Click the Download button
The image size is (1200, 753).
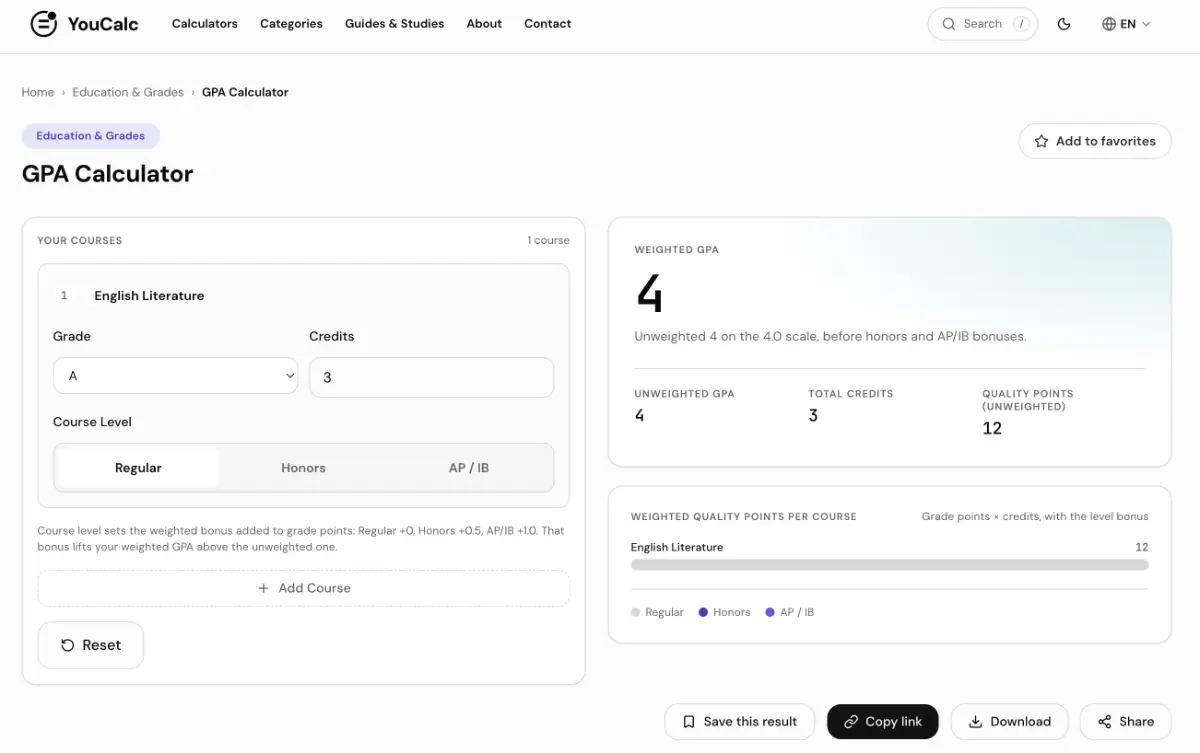pyautogui.click(x=1010, y=721)
